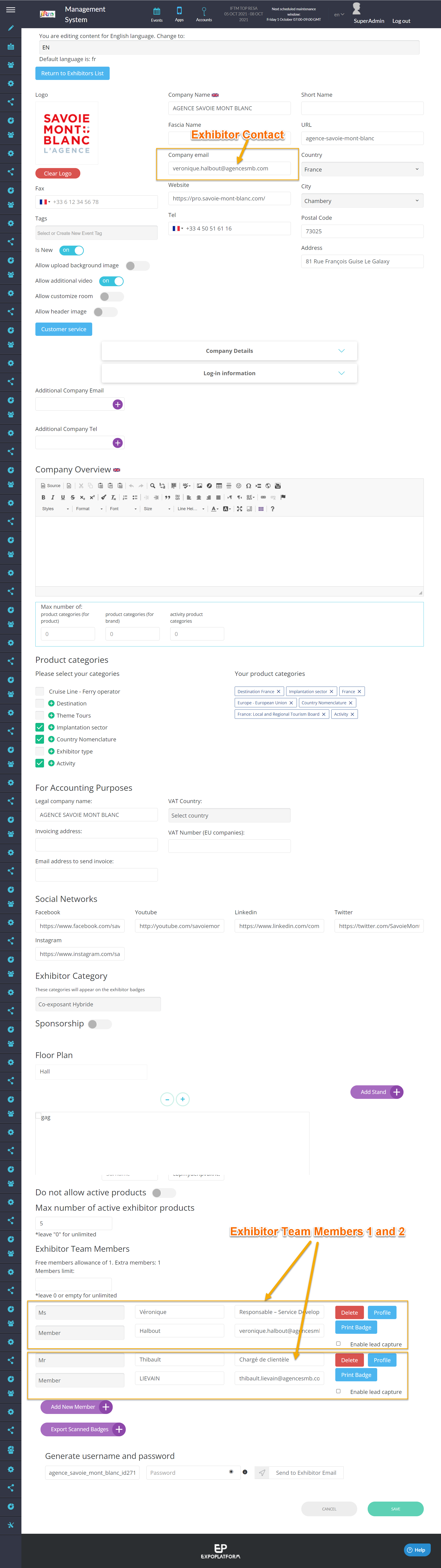The width and height of the screenshot is (441, 1568).
Task: Expand the Log-in information section
Action: pos(229,373)
